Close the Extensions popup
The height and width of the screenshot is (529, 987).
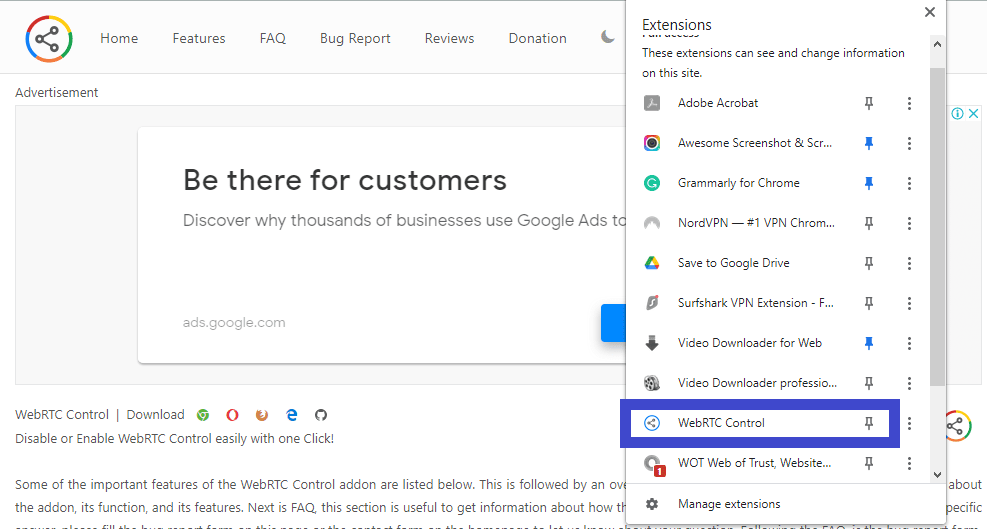click(x=930, y=12)
